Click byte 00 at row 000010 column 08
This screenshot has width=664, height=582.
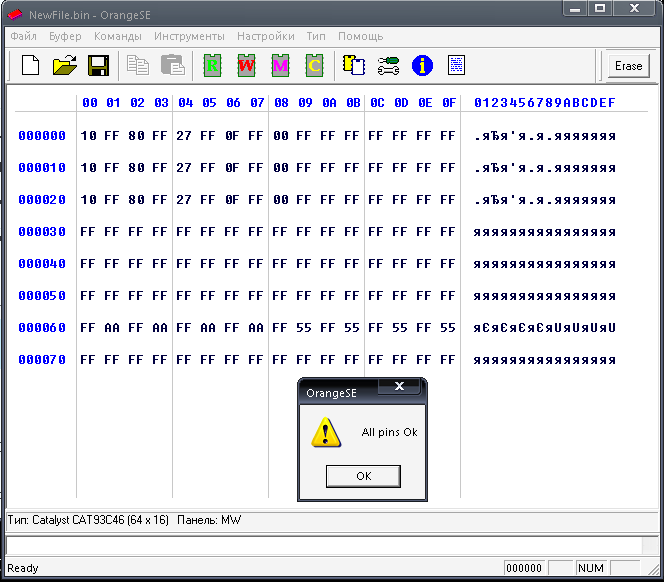click(x=281, y=168)
